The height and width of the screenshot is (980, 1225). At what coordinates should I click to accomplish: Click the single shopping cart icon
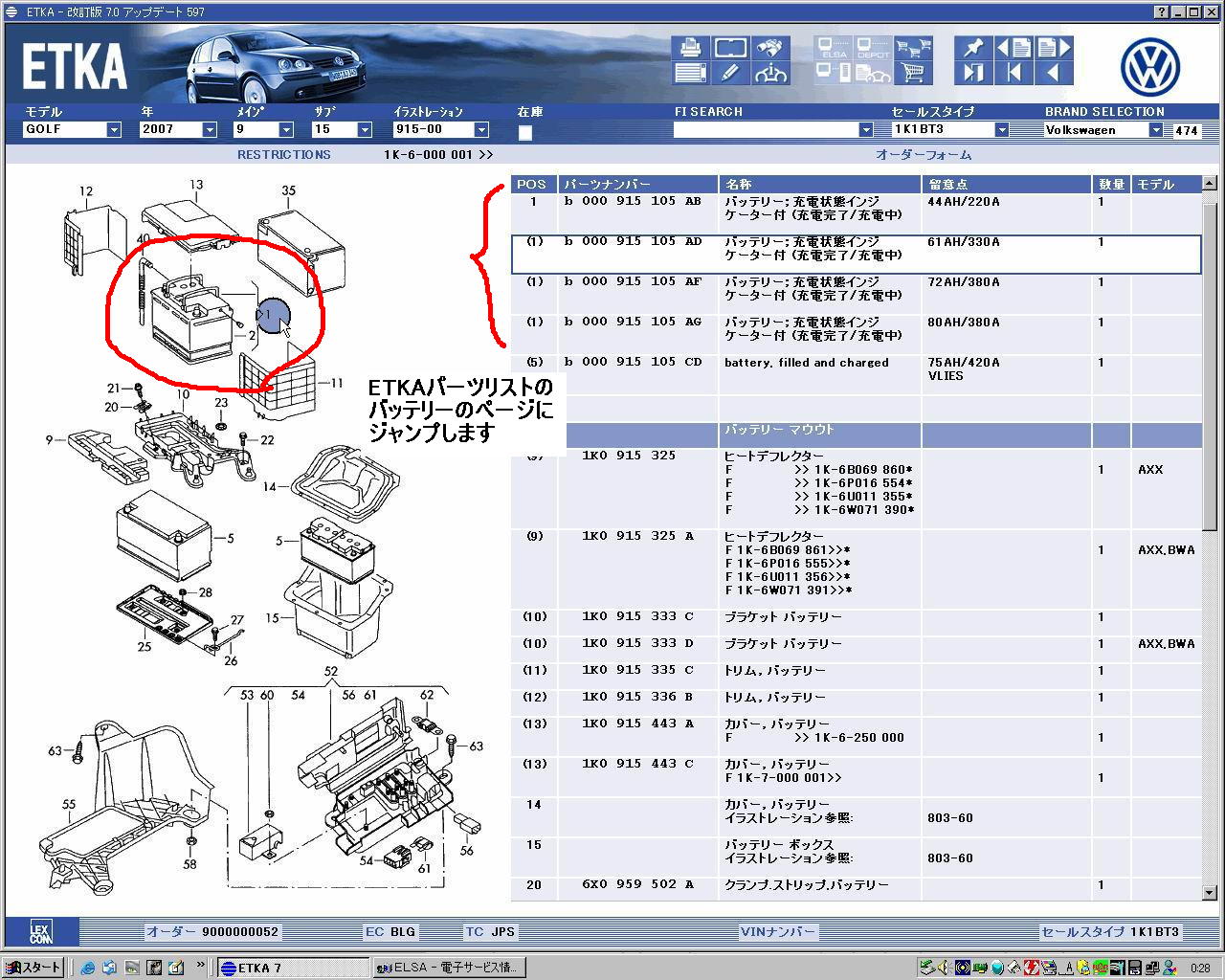(913, 73)
